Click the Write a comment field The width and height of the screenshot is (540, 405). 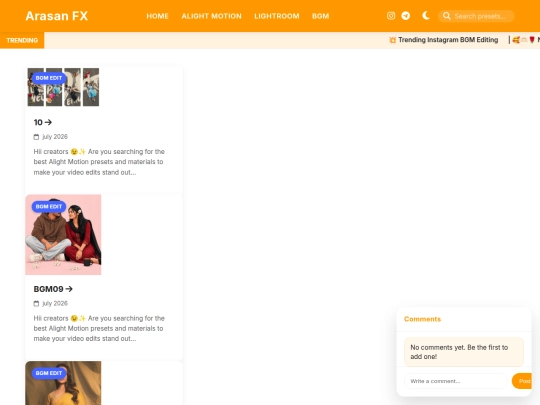455,381
